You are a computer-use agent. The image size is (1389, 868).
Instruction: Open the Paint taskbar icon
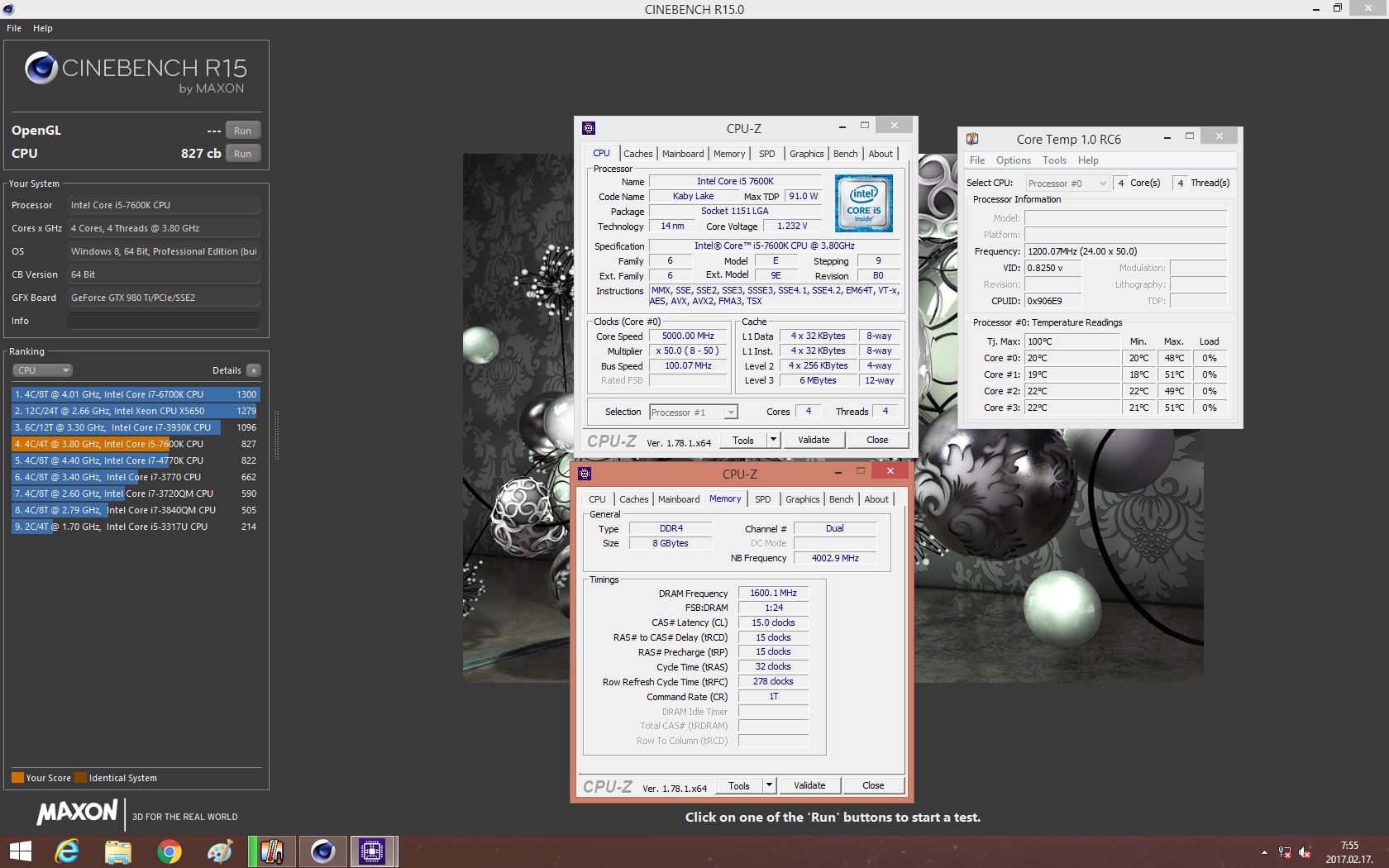point(221,851)
